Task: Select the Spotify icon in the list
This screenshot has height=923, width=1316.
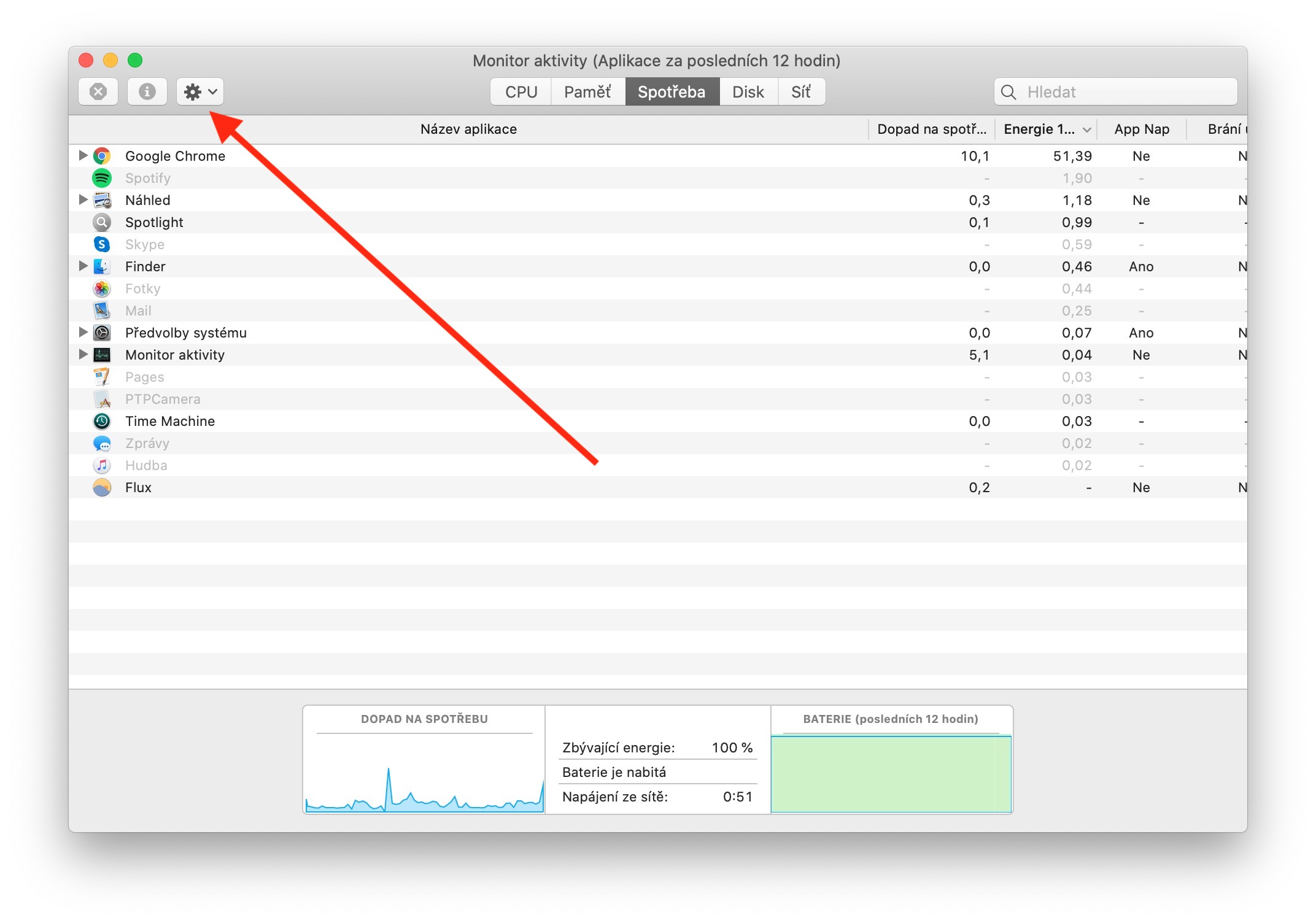Action: 102,178
